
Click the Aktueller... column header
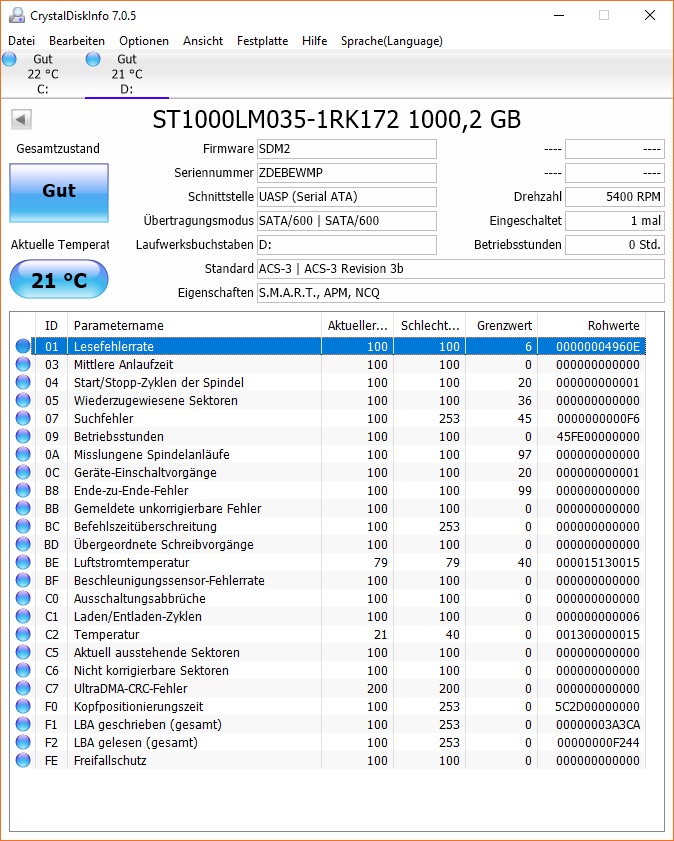357,326
